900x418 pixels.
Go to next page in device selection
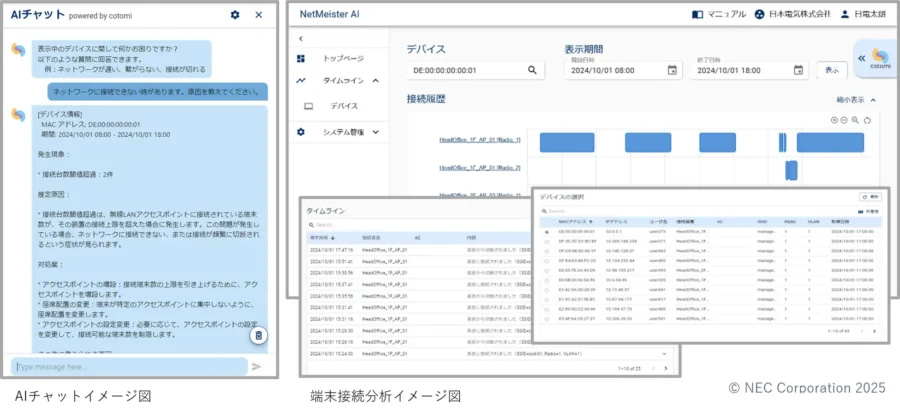[874, 331]
